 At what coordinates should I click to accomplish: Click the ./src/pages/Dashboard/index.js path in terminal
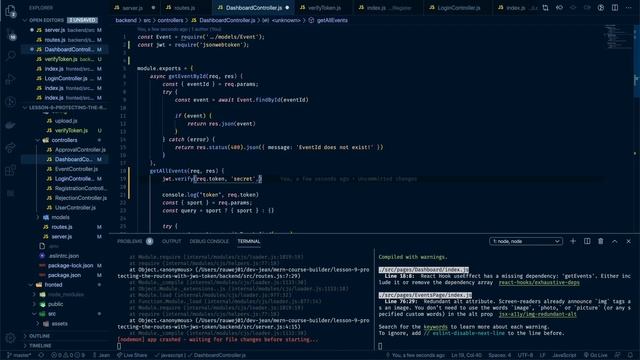click(x=423, y=270)
